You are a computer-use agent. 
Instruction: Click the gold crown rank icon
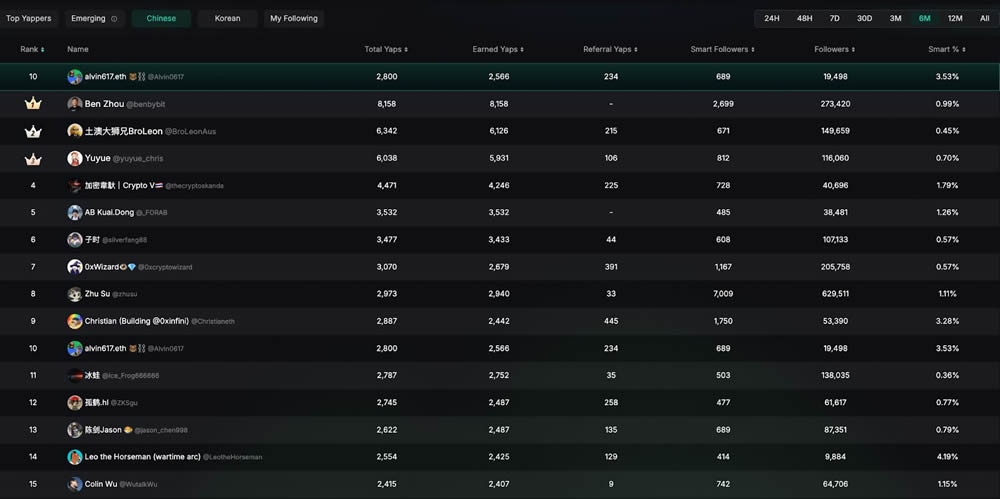pyautogui.click(x=32, y=104)
